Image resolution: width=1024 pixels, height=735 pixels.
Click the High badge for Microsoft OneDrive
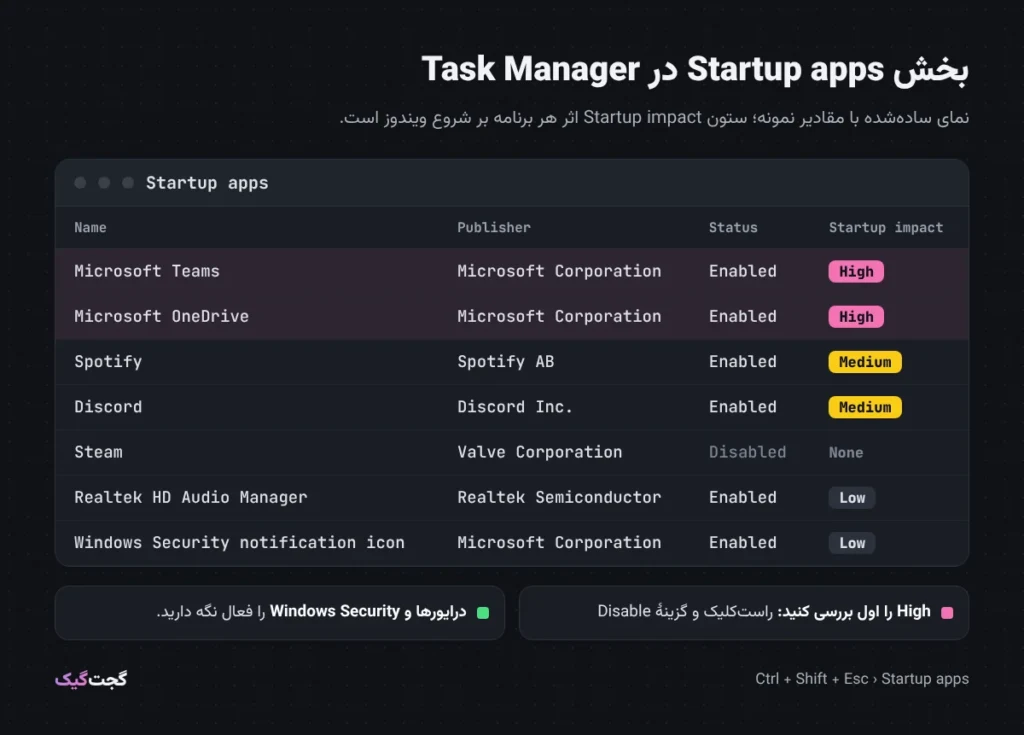(856, 317)
